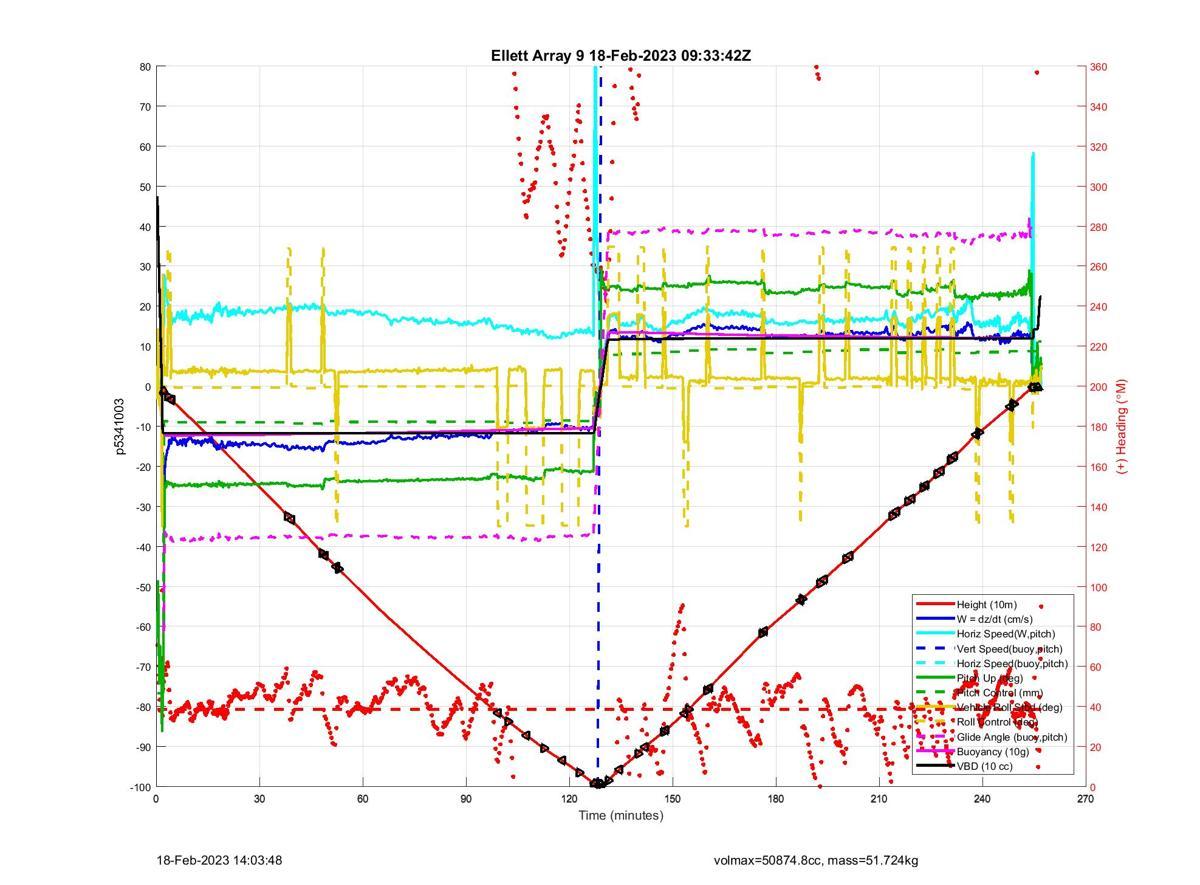Click x-axis tick label "270"
The width and height of the screenshot is (1200, 885).
[x=1085, y=798]
